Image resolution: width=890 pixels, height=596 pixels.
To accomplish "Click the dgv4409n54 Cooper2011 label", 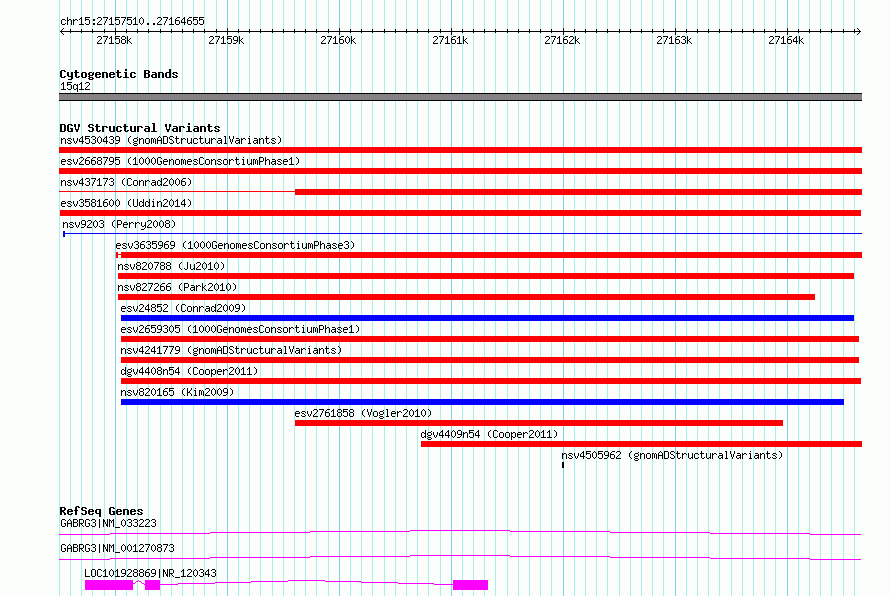I will click(489, 434).
